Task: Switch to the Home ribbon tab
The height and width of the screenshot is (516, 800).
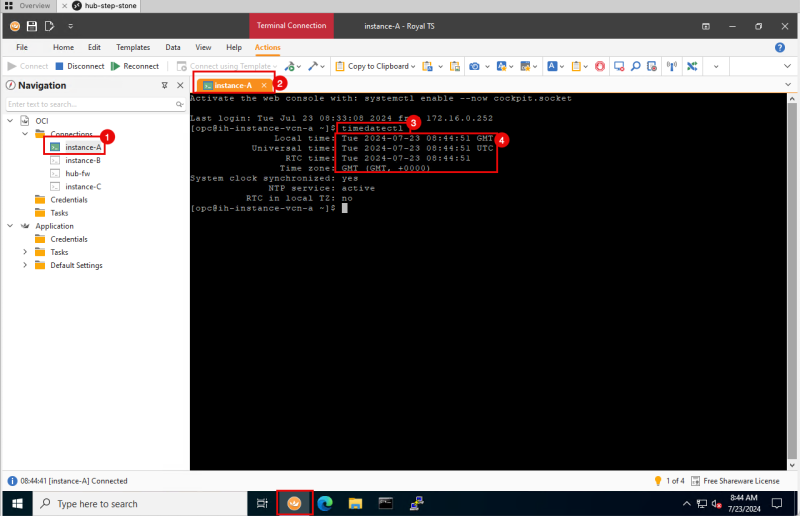Action: [x=63, y=47]
